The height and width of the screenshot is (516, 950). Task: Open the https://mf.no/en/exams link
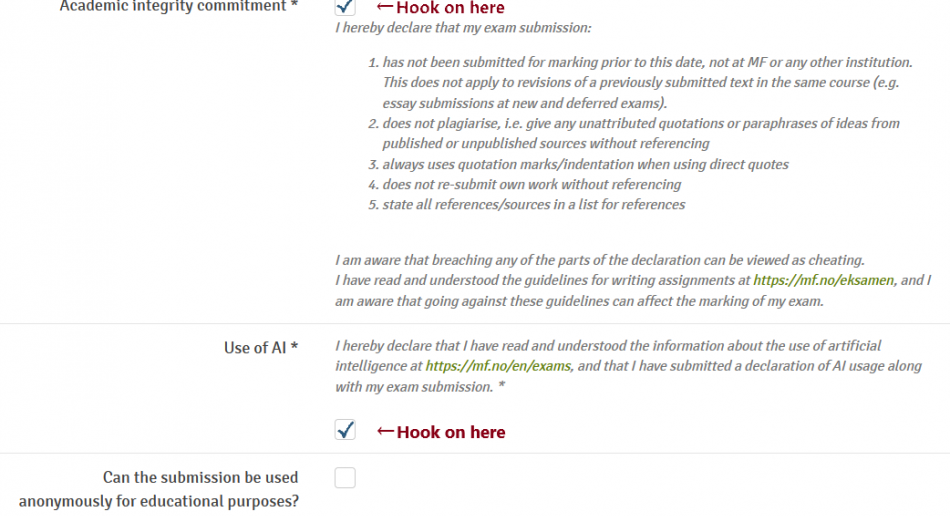pyautogui.click(x=498, y=366)
